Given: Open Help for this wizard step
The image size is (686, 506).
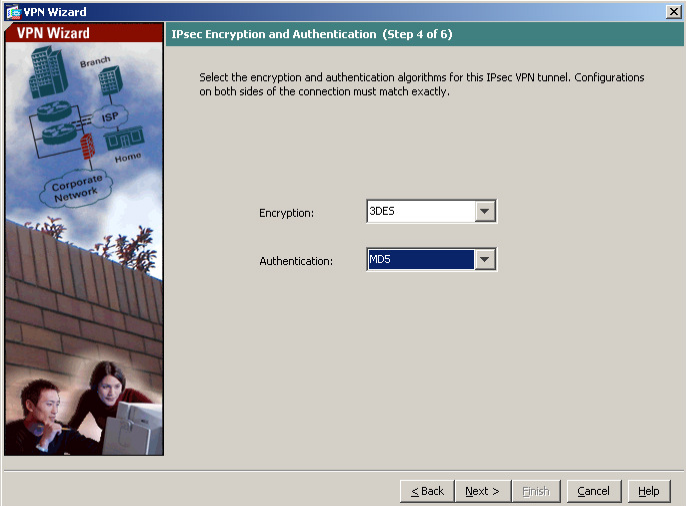Looking at the screenshot, I should tap(649, 491).
